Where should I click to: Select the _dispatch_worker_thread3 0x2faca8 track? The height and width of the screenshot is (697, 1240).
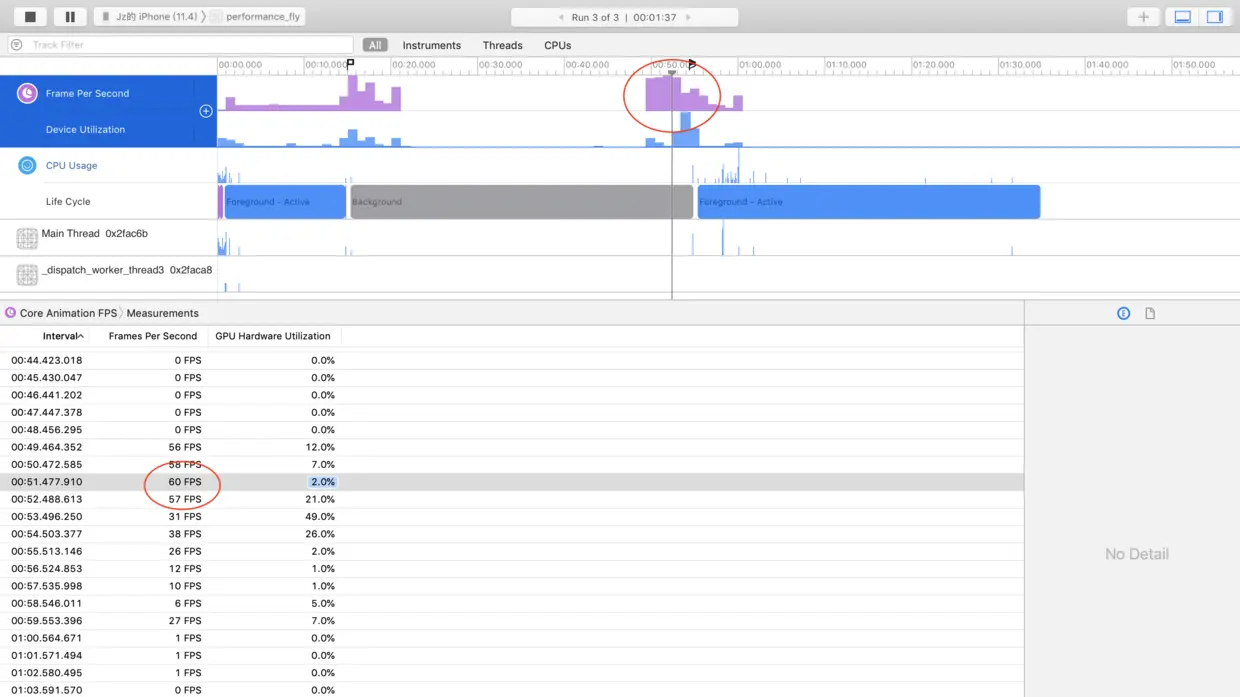[x=127, y=269]
